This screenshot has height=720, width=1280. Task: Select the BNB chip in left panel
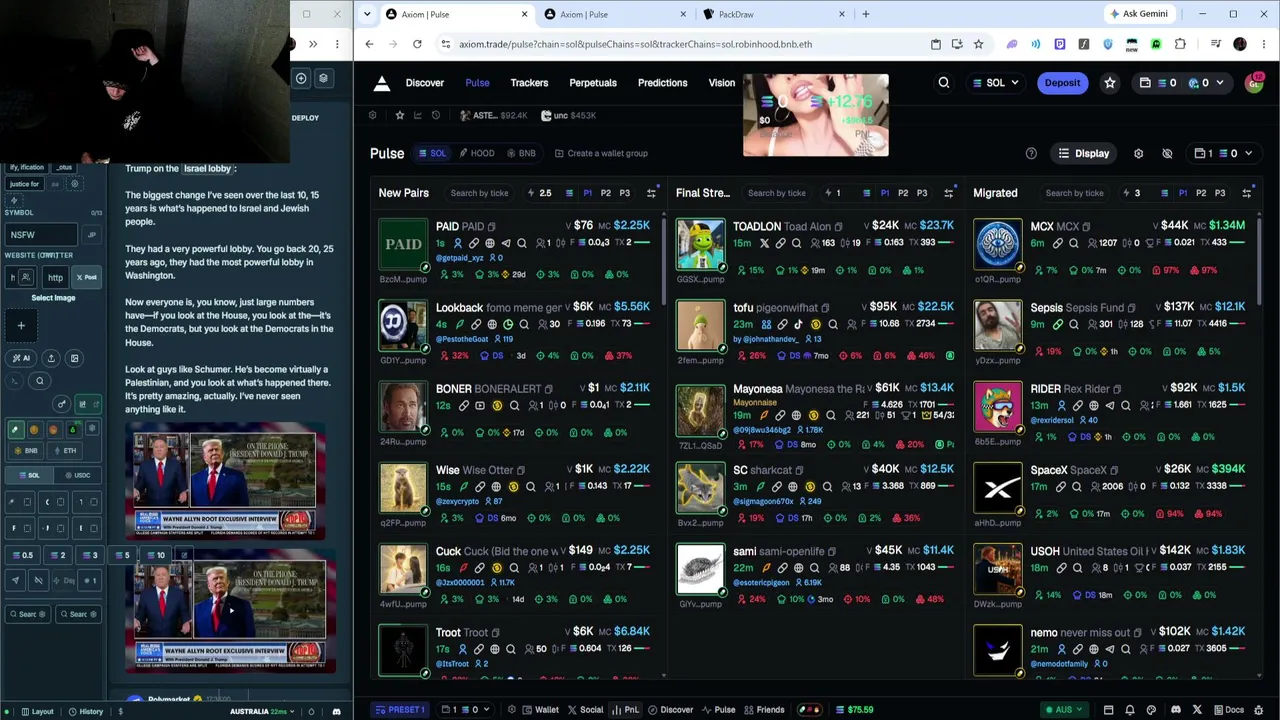pos(25,451)
